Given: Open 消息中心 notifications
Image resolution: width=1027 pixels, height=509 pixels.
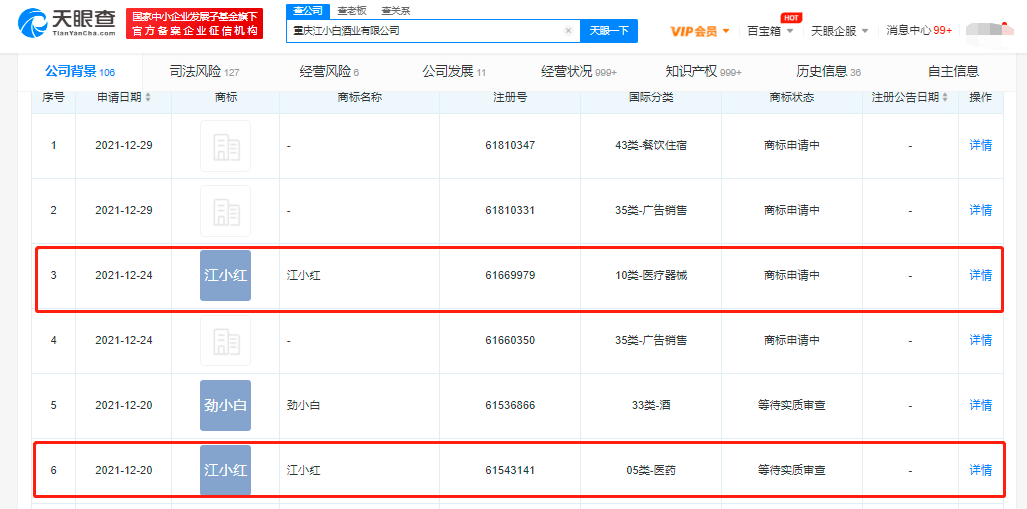Looking at the screenshot, I should [919, 31].
